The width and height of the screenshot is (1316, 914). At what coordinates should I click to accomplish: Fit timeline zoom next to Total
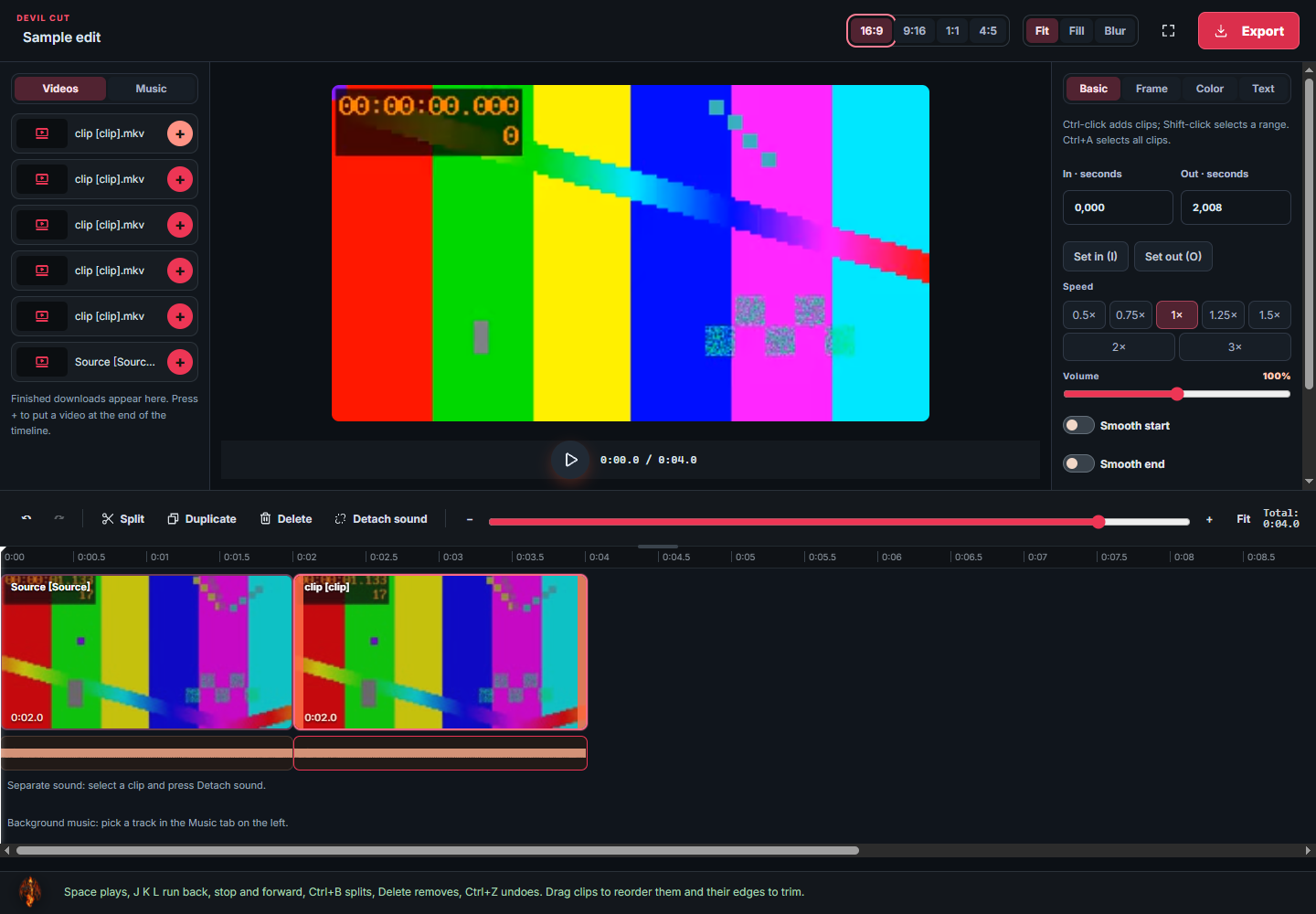[x=1243, y=519]
